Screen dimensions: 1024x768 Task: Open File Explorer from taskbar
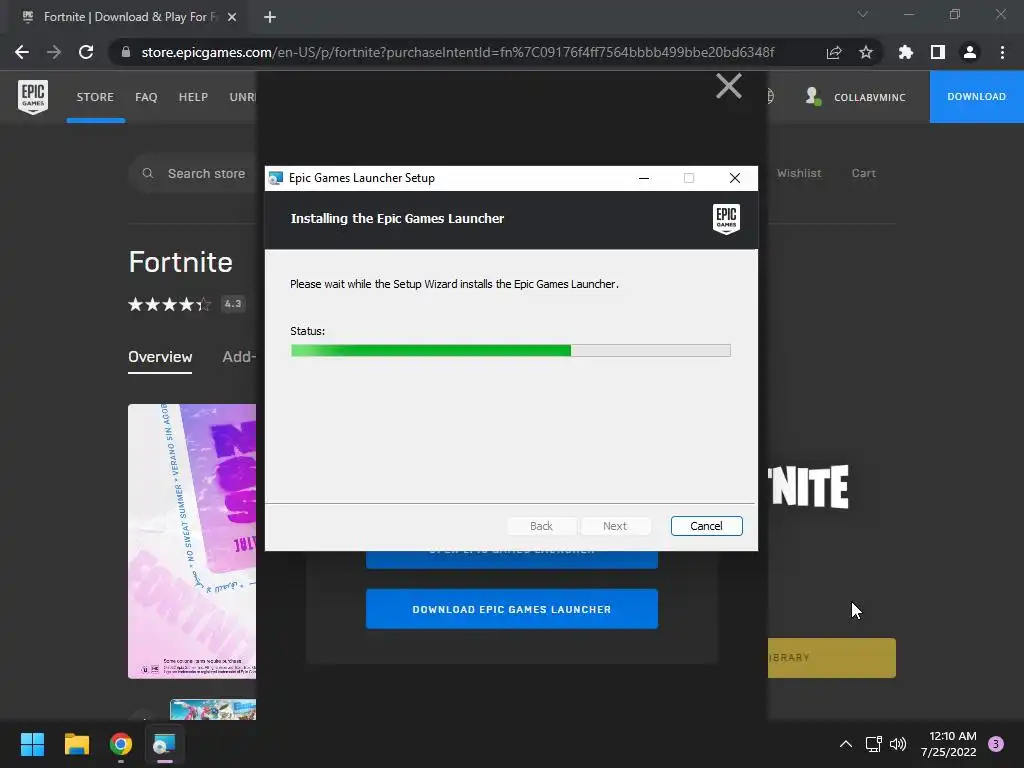(x=76, y=744)
